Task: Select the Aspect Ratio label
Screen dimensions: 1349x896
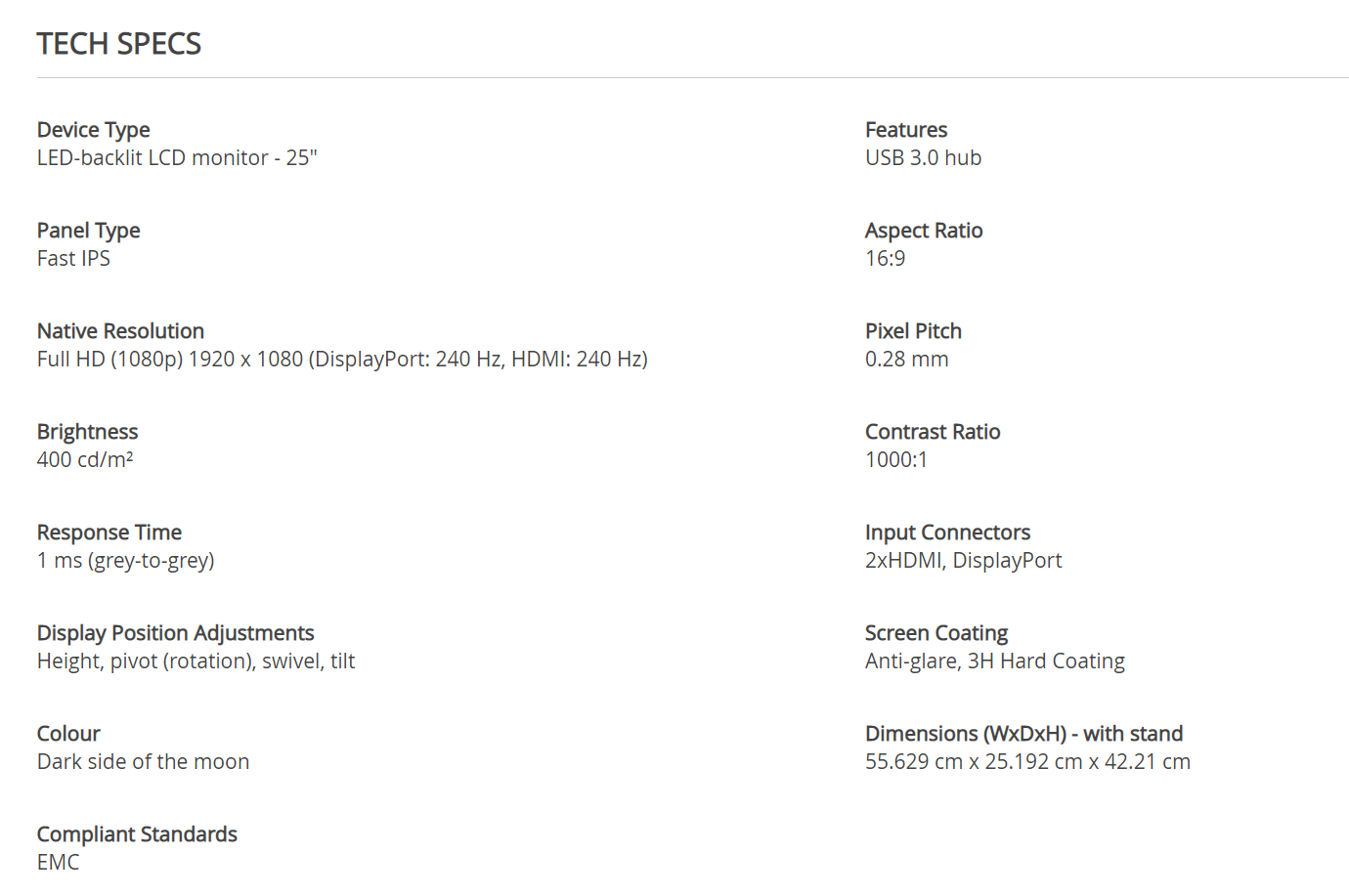Action: 924,231
